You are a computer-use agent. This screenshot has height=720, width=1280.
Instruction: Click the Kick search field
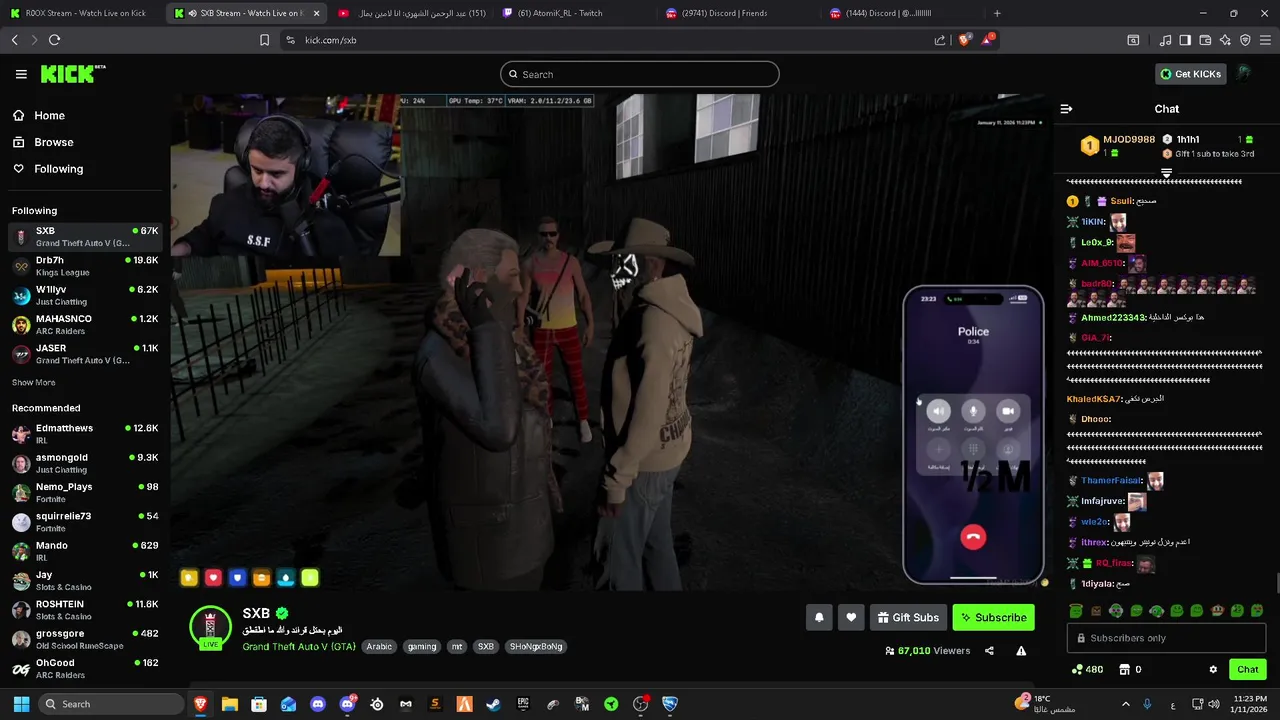click(x=640, y=74)
